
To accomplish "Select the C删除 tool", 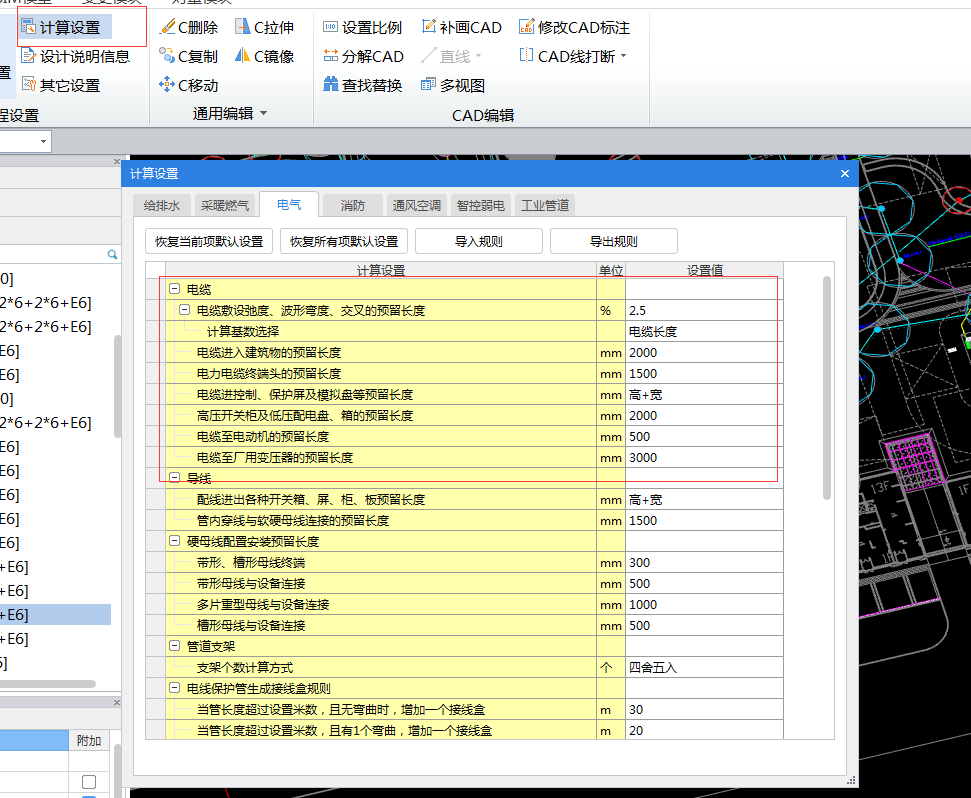I will pos(188,27).
